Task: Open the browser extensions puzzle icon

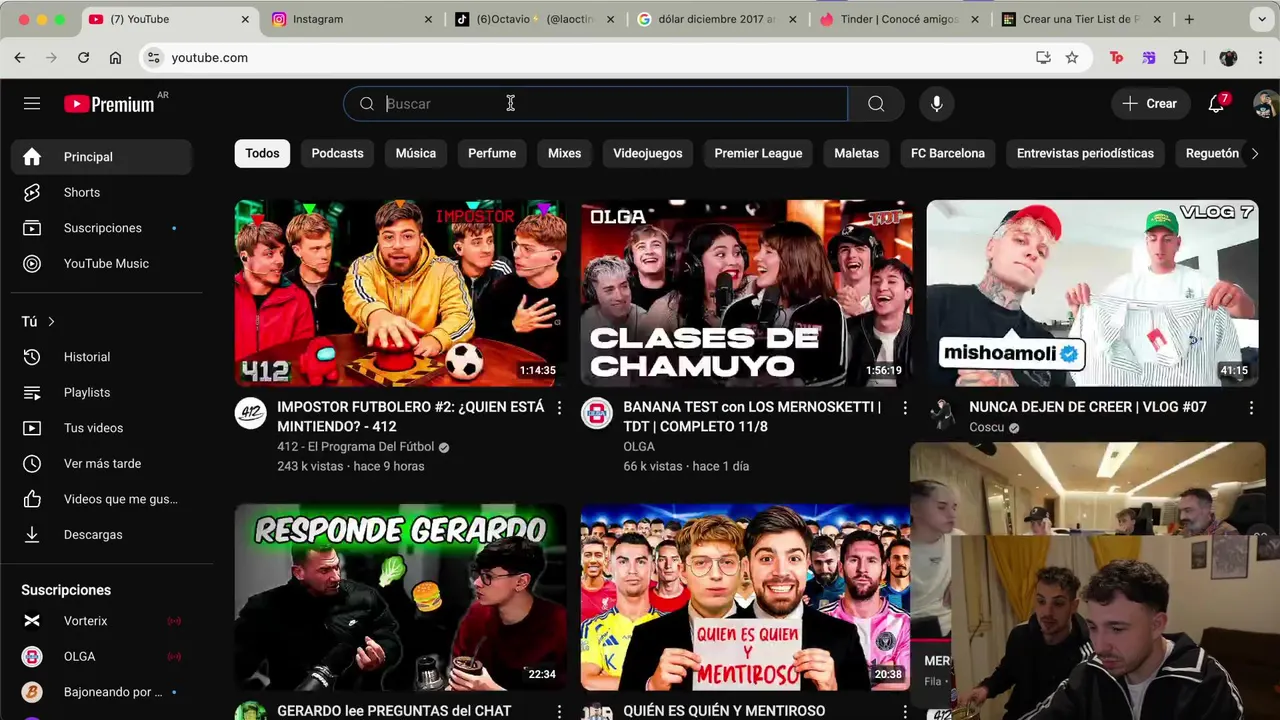Action: (x=1181, y=58)
